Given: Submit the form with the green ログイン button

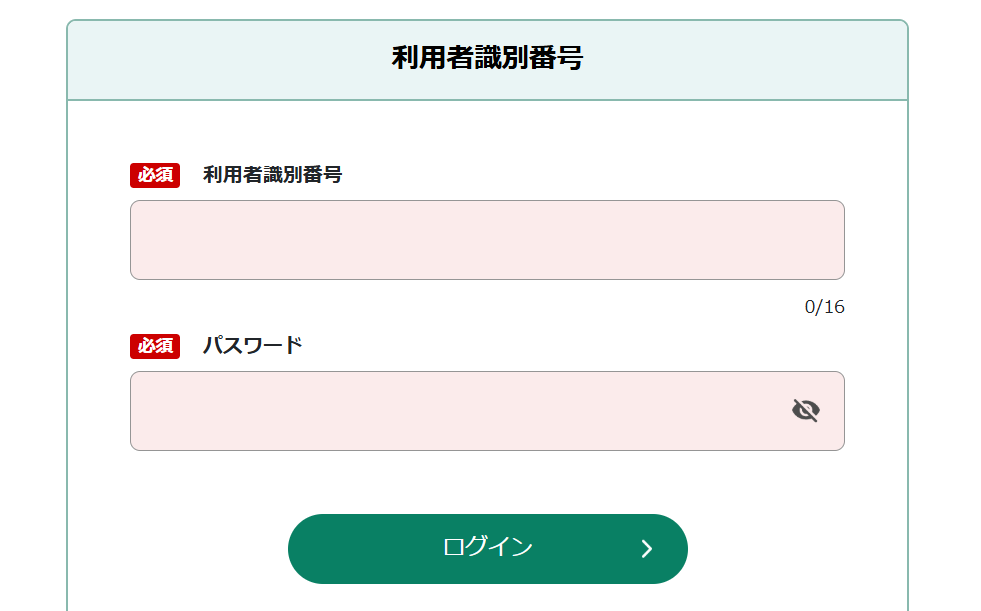Looking at the screenshot, I should tap(487, 549).
